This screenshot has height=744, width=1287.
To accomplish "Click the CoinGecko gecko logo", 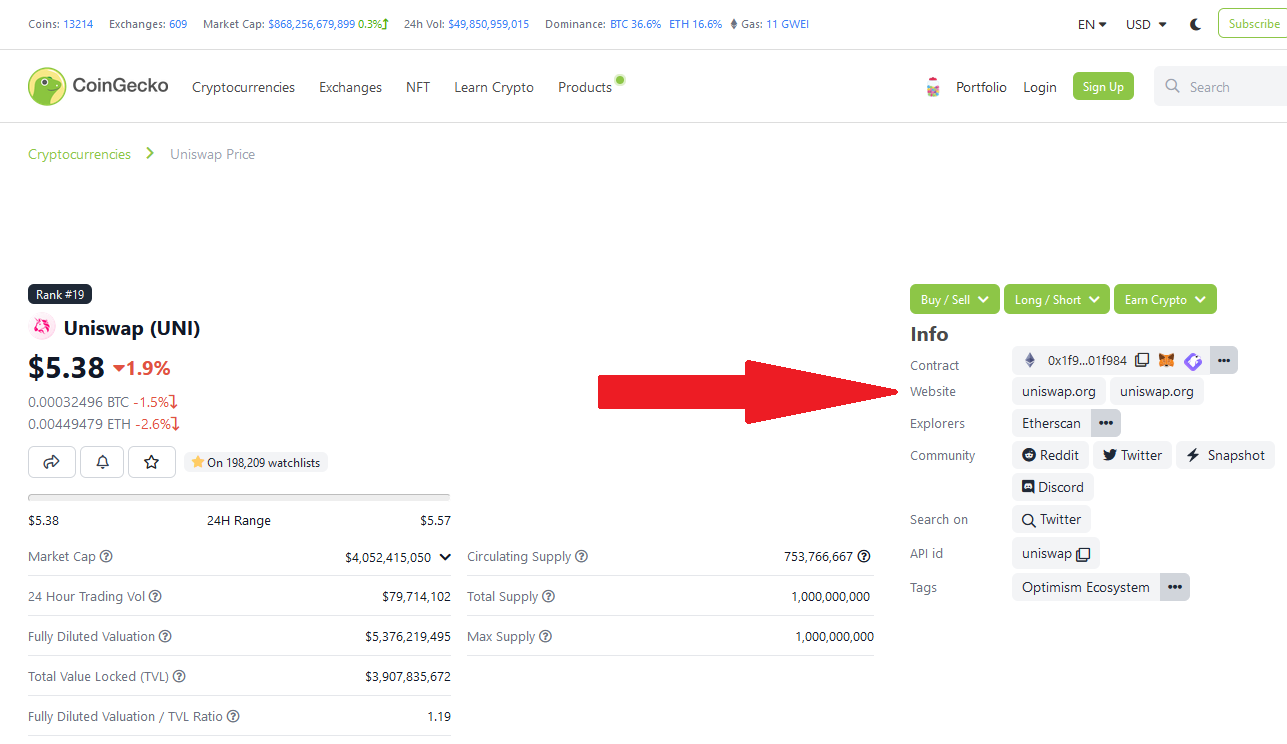I will coord(47,87).
